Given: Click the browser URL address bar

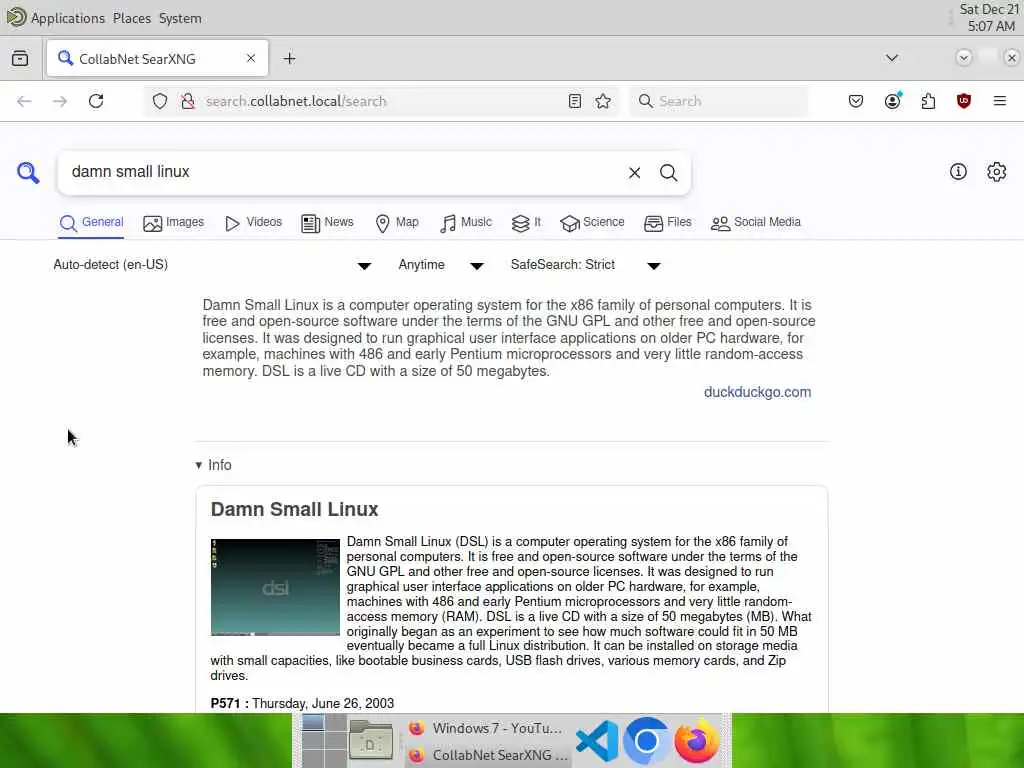Looking at the screenshot, I should [x=382, y=101].
